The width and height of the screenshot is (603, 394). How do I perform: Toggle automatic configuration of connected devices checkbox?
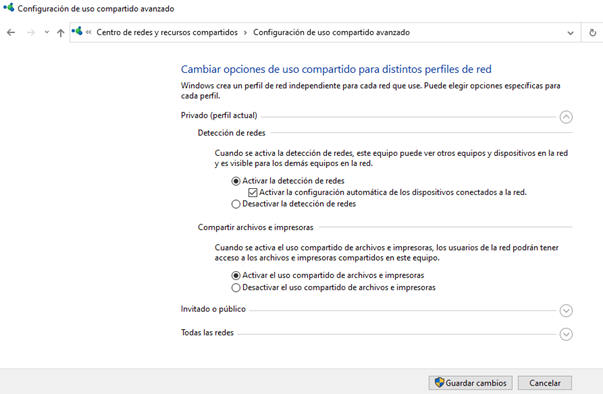pos(253,192)
